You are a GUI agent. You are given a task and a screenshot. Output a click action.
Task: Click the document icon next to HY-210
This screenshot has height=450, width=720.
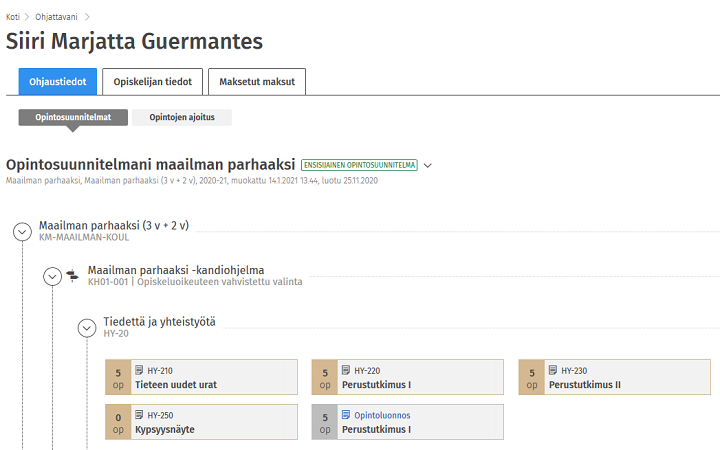(x=139, y=371)
